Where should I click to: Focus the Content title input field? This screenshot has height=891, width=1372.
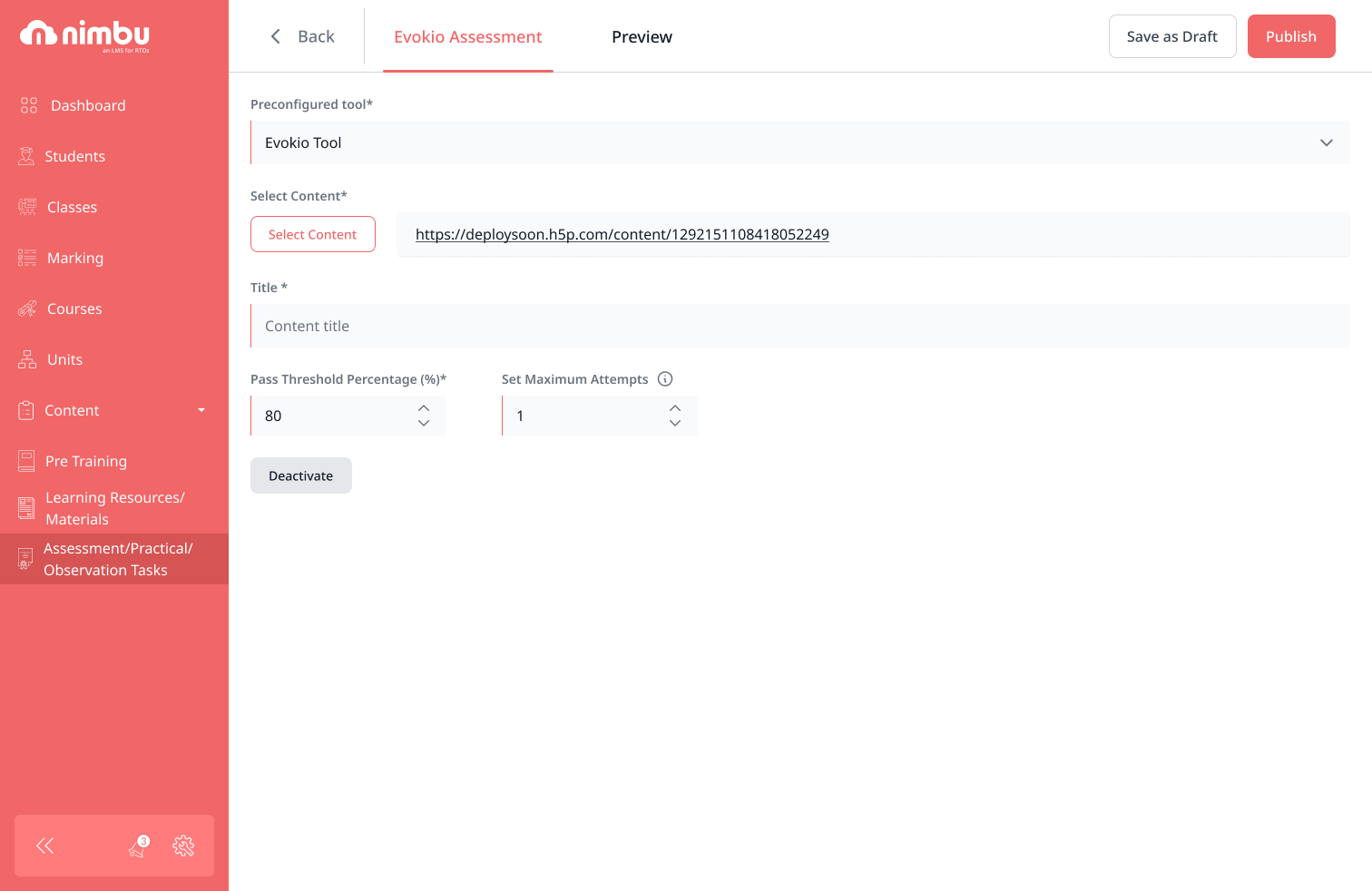click(800, 326)
